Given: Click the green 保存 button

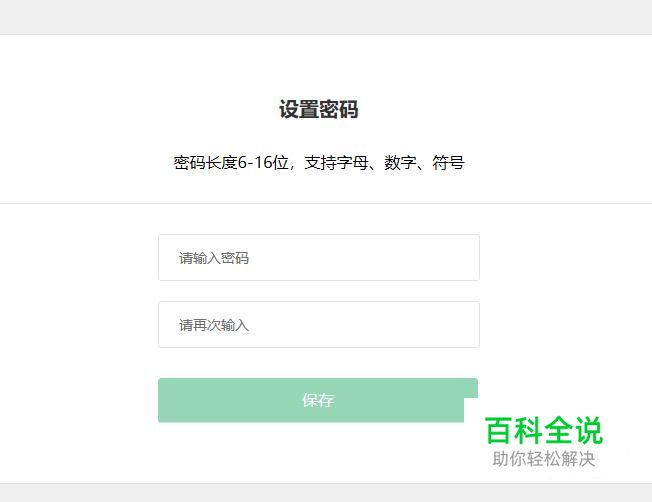Looking at the screenshot, I should pyautogui.click(x=318, y=400).
